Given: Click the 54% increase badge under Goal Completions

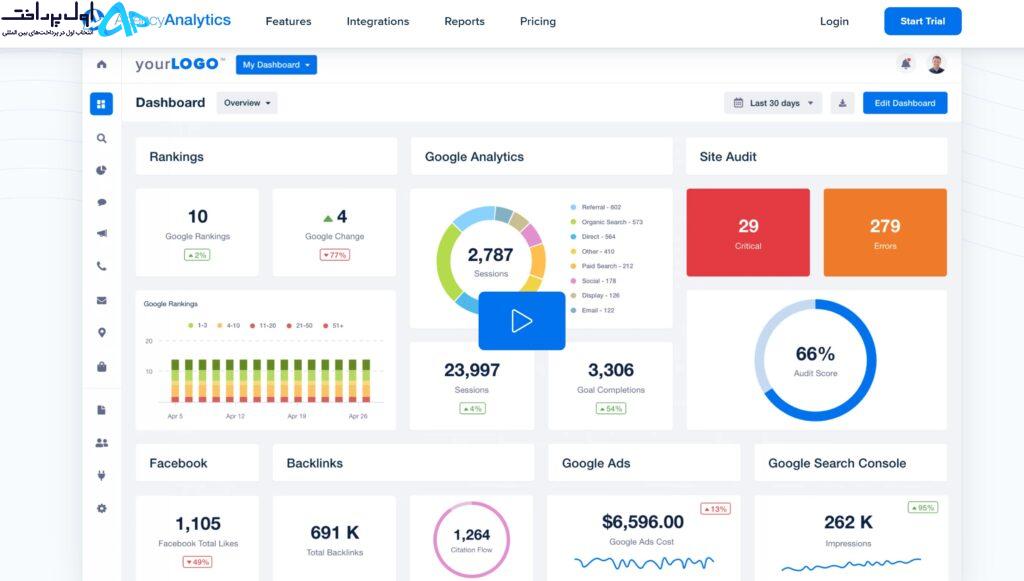Looking at the screenshot, I should tap(611, 409).
